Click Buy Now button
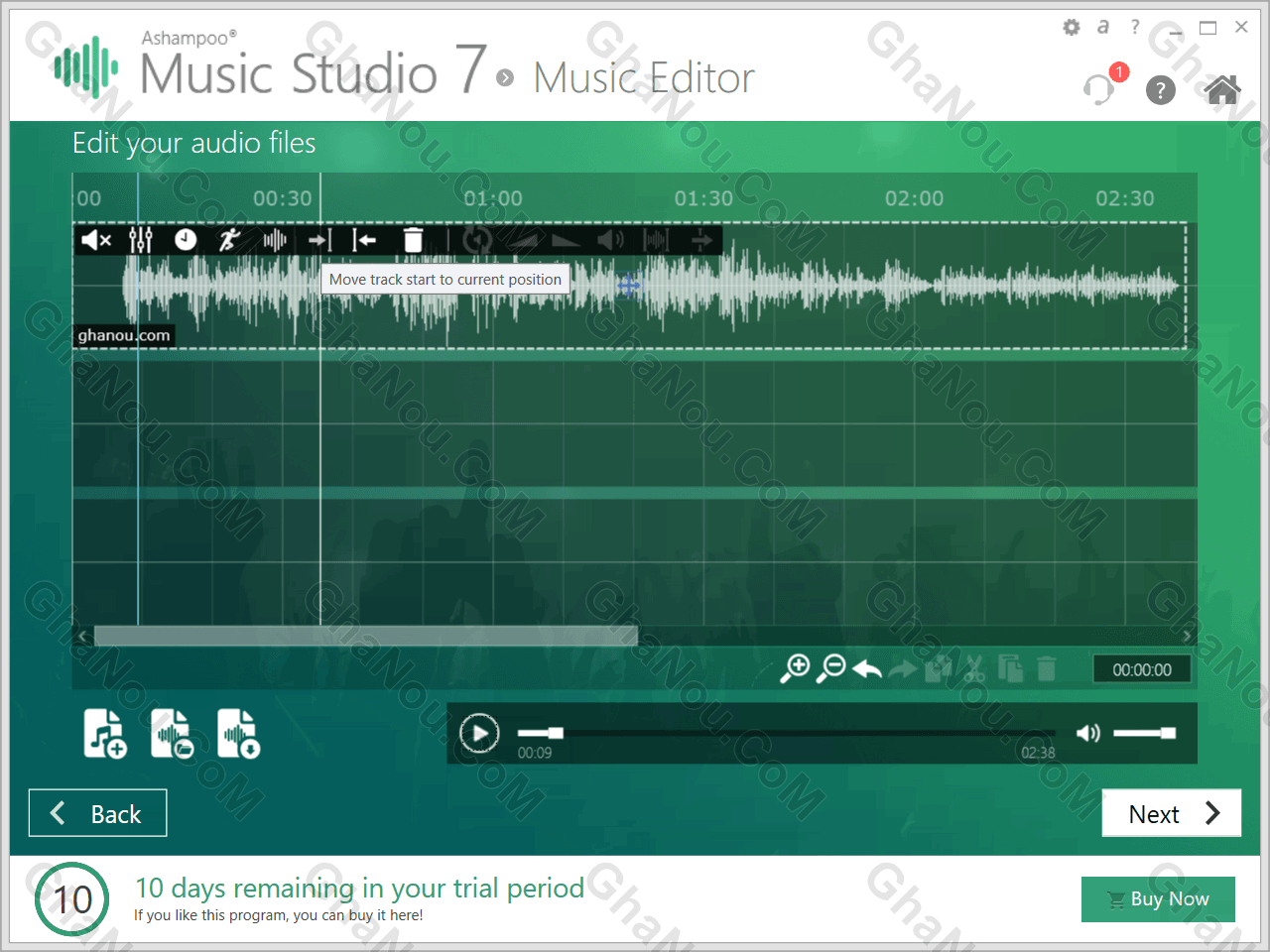The height and width of the screenshot is (952, 1270). (x=1158, y=899)
